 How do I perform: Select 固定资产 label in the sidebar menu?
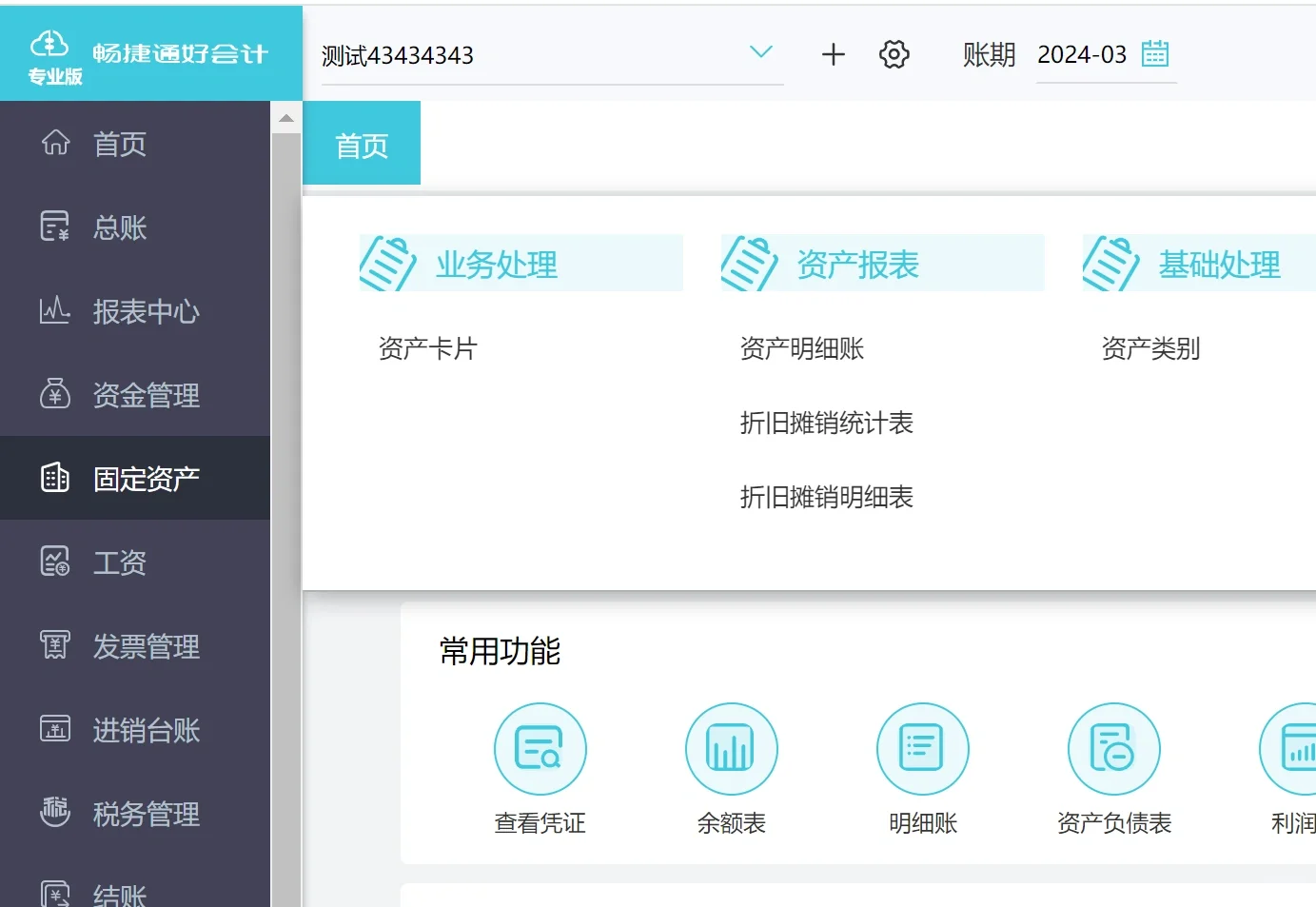pos(147,479)
